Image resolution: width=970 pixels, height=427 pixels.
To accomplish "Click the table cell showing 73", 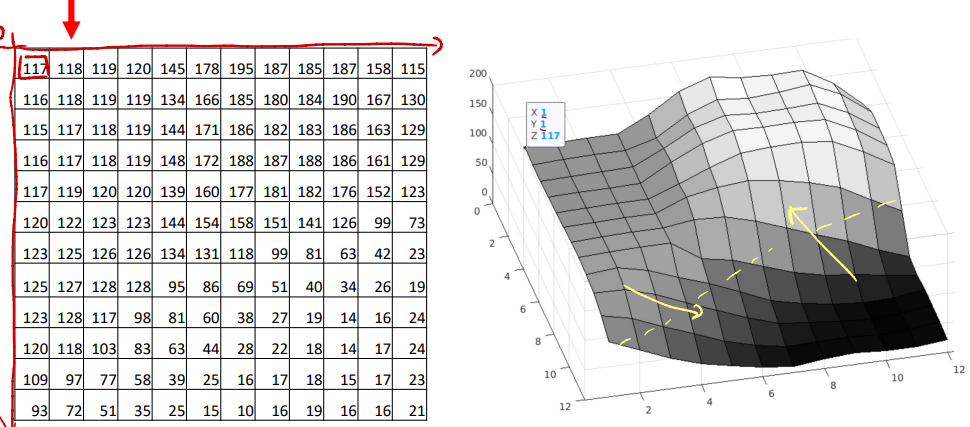I will click(x=410, y=218).
